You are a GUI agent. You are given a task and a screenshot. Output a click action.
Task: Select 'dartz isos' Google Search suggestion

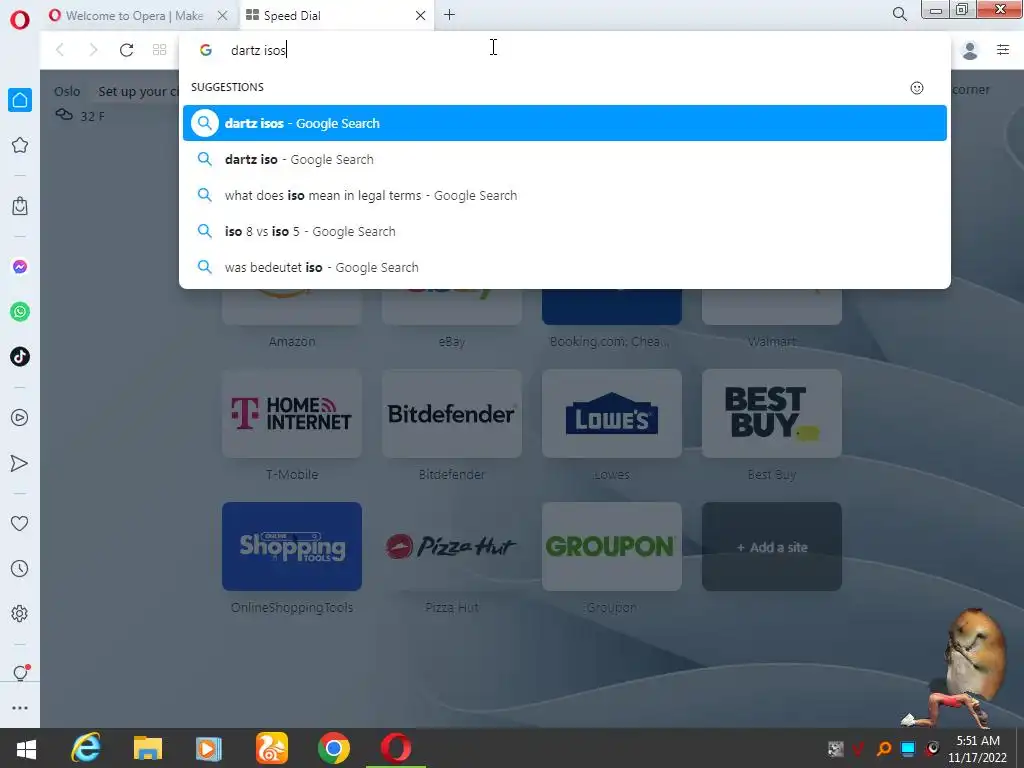tap(564, 123)
